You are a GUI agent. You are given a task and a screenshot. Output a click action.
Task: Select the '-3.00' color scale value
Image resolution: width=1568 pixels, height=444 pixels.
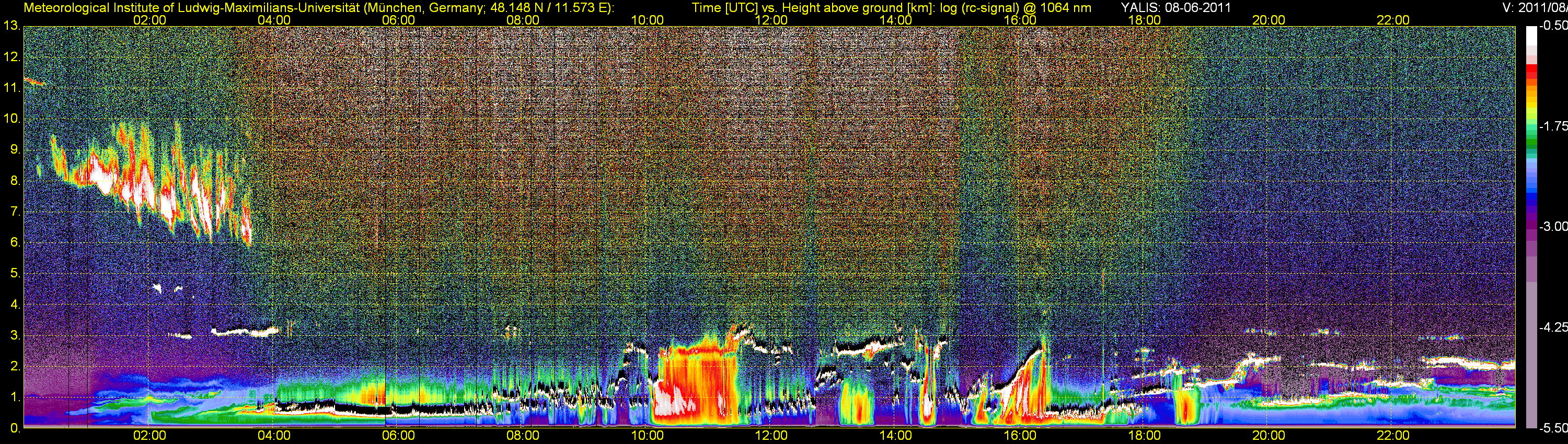click(1553, 226)
